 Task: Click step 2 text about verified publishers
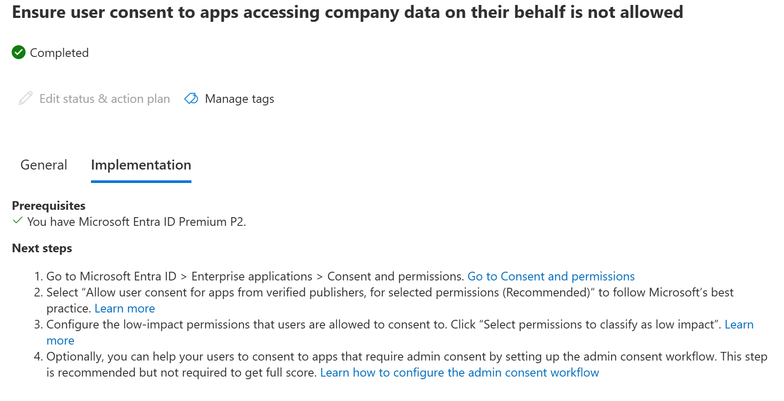coord(300,292)
